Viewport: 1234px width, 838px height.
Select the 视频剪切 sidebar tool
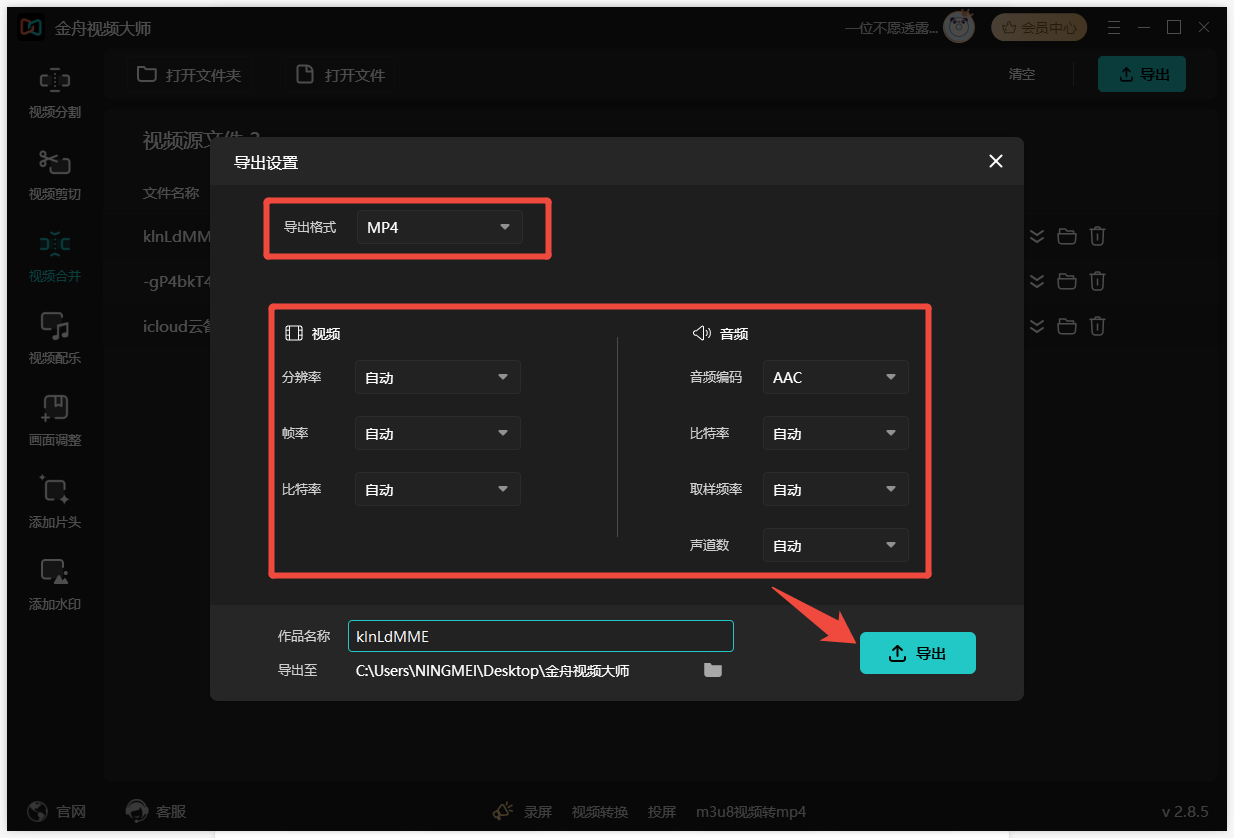[55, 176]
